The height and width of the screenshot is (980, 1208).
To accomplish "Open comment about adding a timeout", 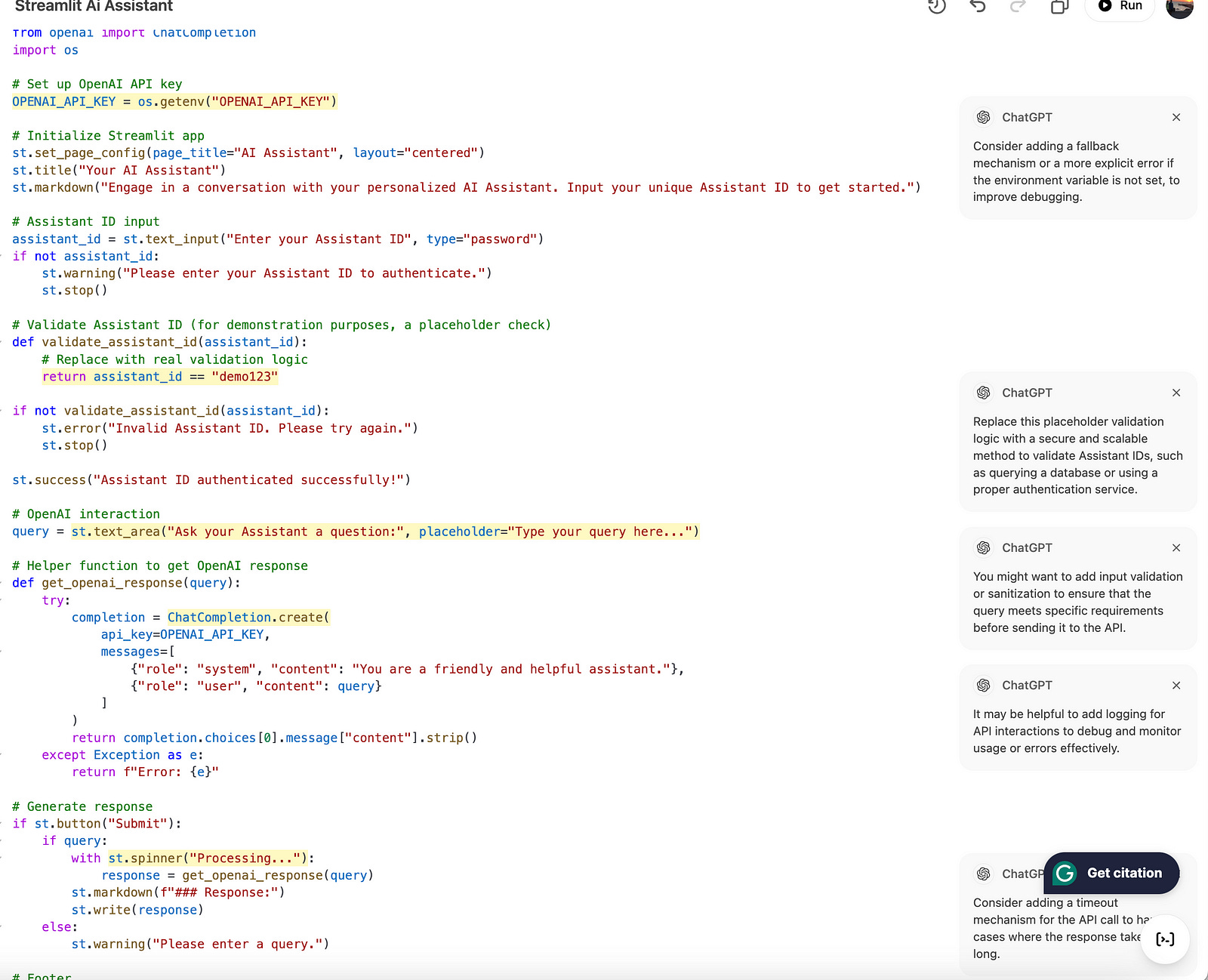I will [x=1077, y=915].
